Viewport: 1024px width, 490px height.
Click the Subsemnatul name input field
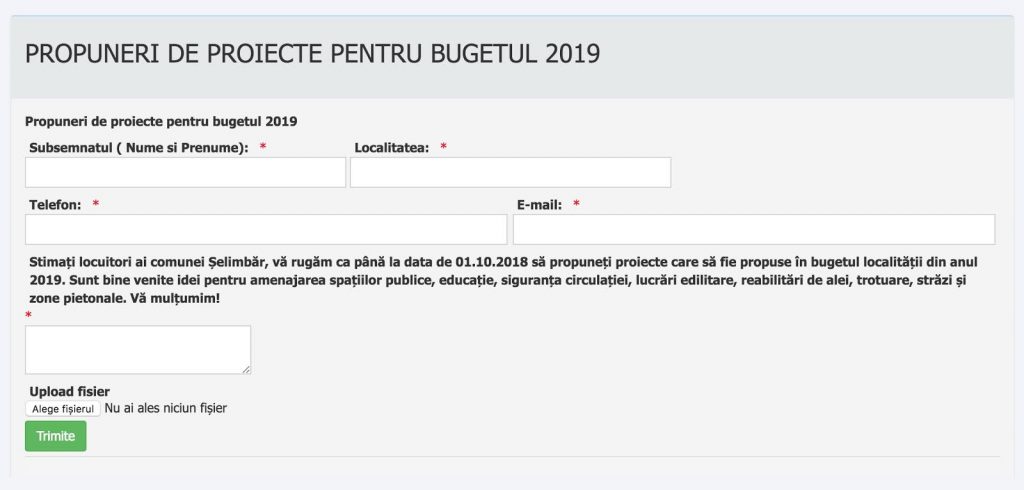(x=185, y=172)
